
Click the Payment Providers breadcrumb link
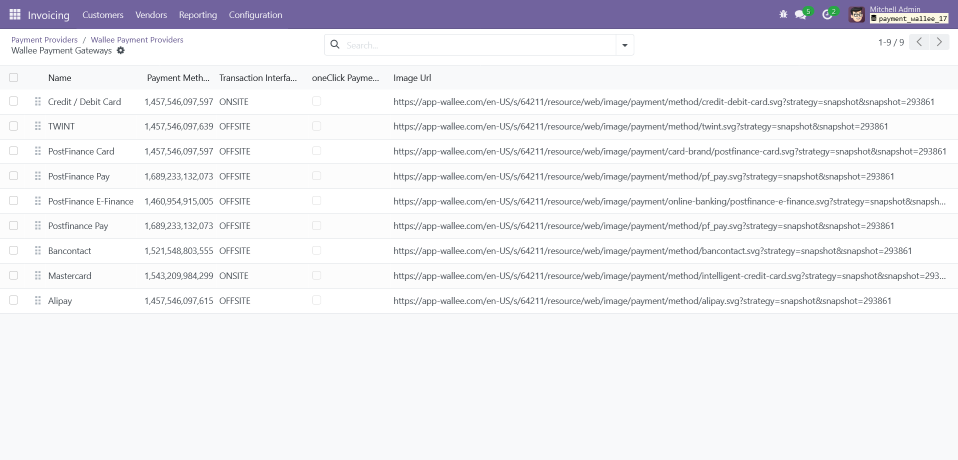tap(44, 40)
